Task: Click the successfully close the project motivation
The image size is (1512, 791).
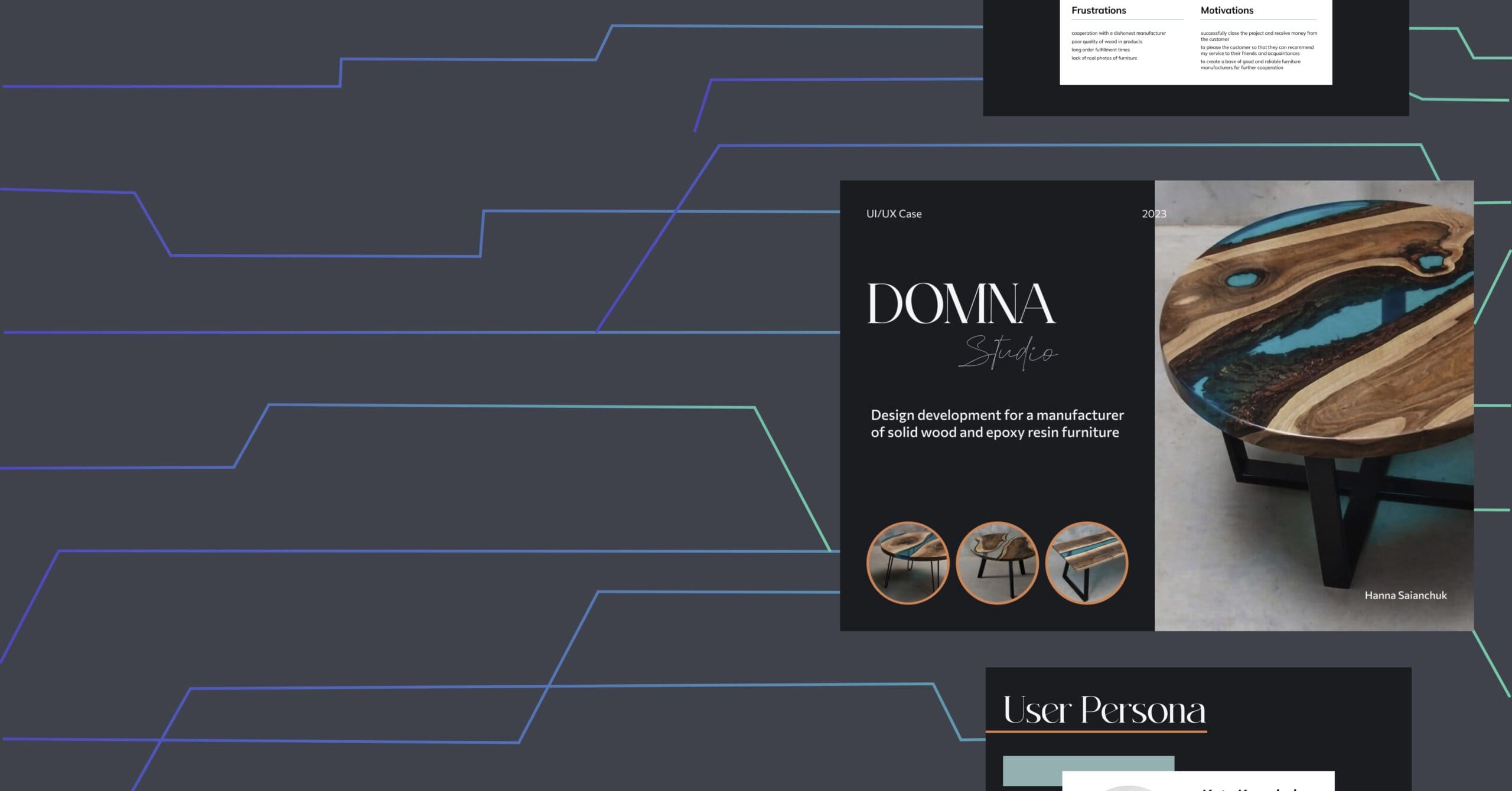Action: coord(1259,36)
